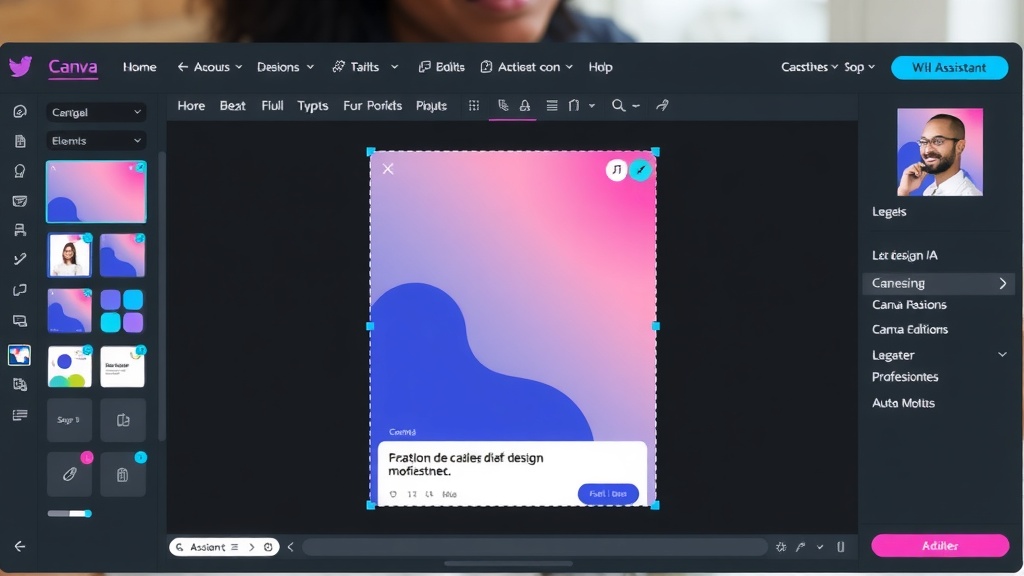Viewport: 1024px width, 576px height.
Task: Click the search magnifier icon in the toolbar
Action: coord(620,105)
